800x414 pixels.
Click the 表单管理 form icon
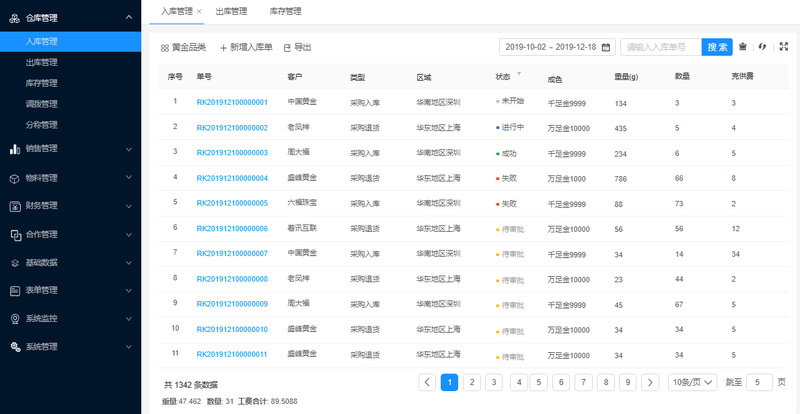tap(15, 290)
